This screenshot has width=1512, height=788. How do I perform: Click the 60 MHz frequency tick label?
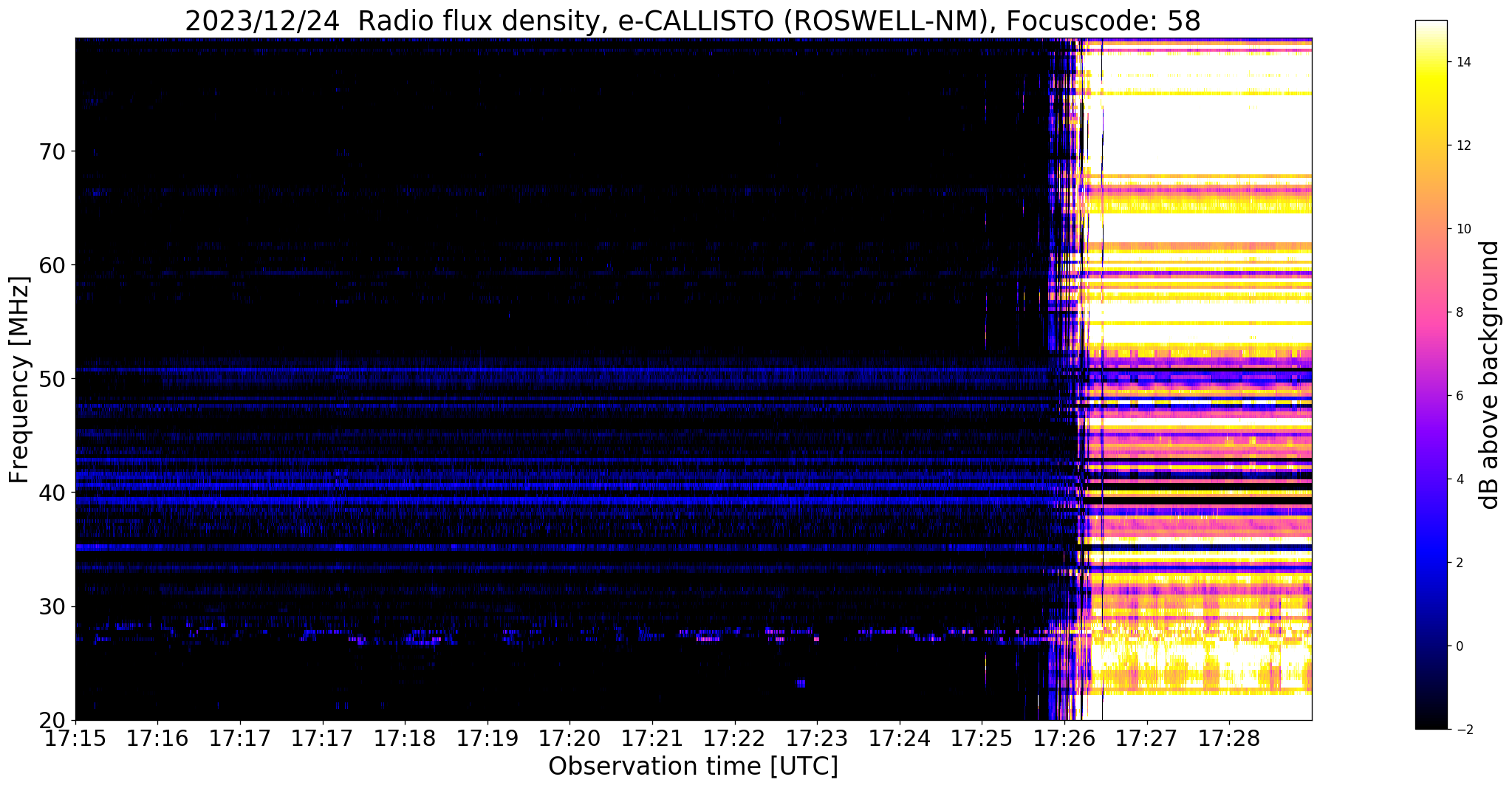point(52,265)
